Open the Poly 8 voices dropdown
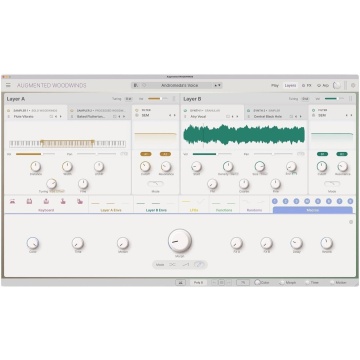Image resolution: width=360 pixels, height=360 pixels. point(199,282)
